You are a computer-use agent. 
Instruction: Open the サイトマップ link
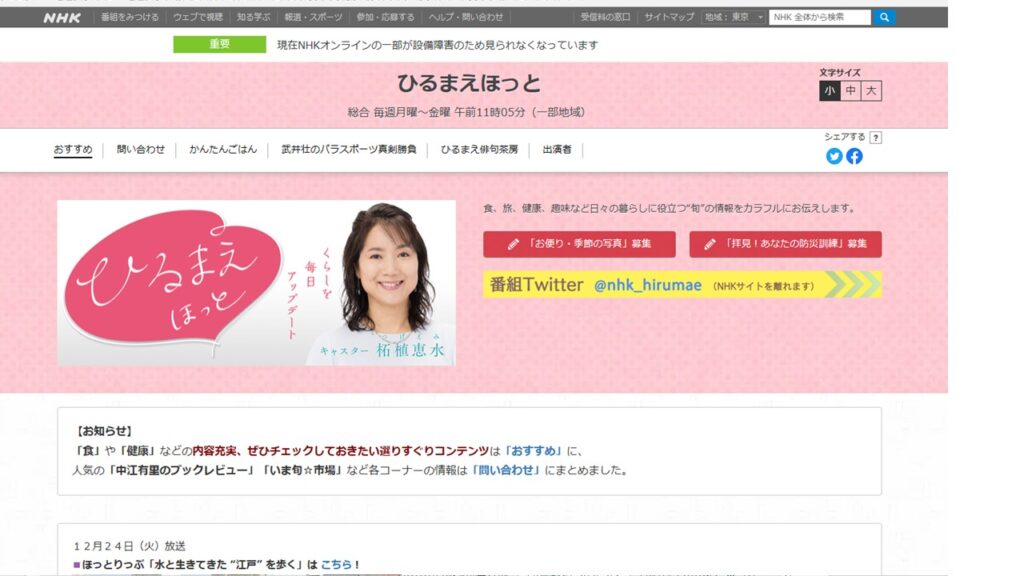(669, 17)
